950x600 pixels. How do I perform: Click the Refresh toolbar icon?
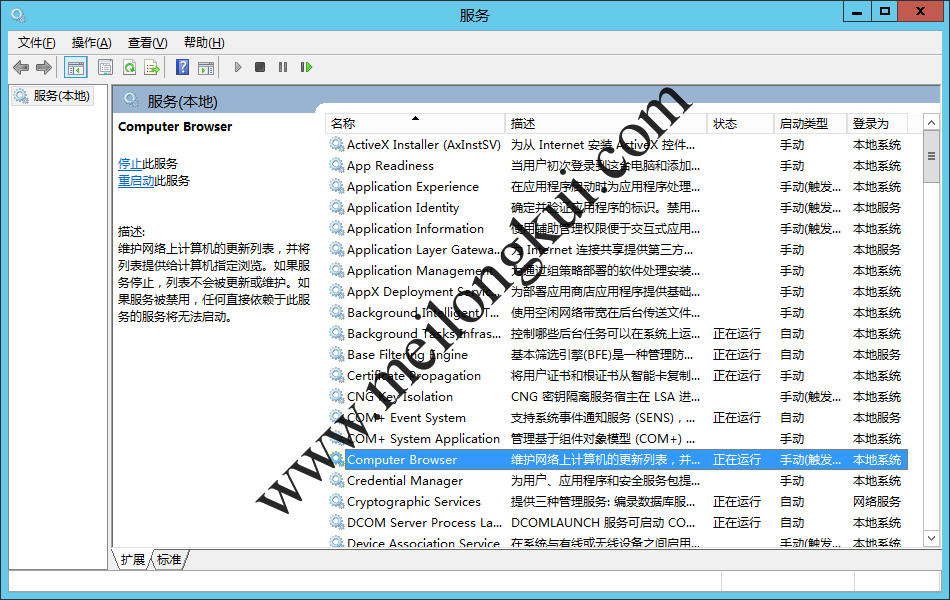coord(129,67)
